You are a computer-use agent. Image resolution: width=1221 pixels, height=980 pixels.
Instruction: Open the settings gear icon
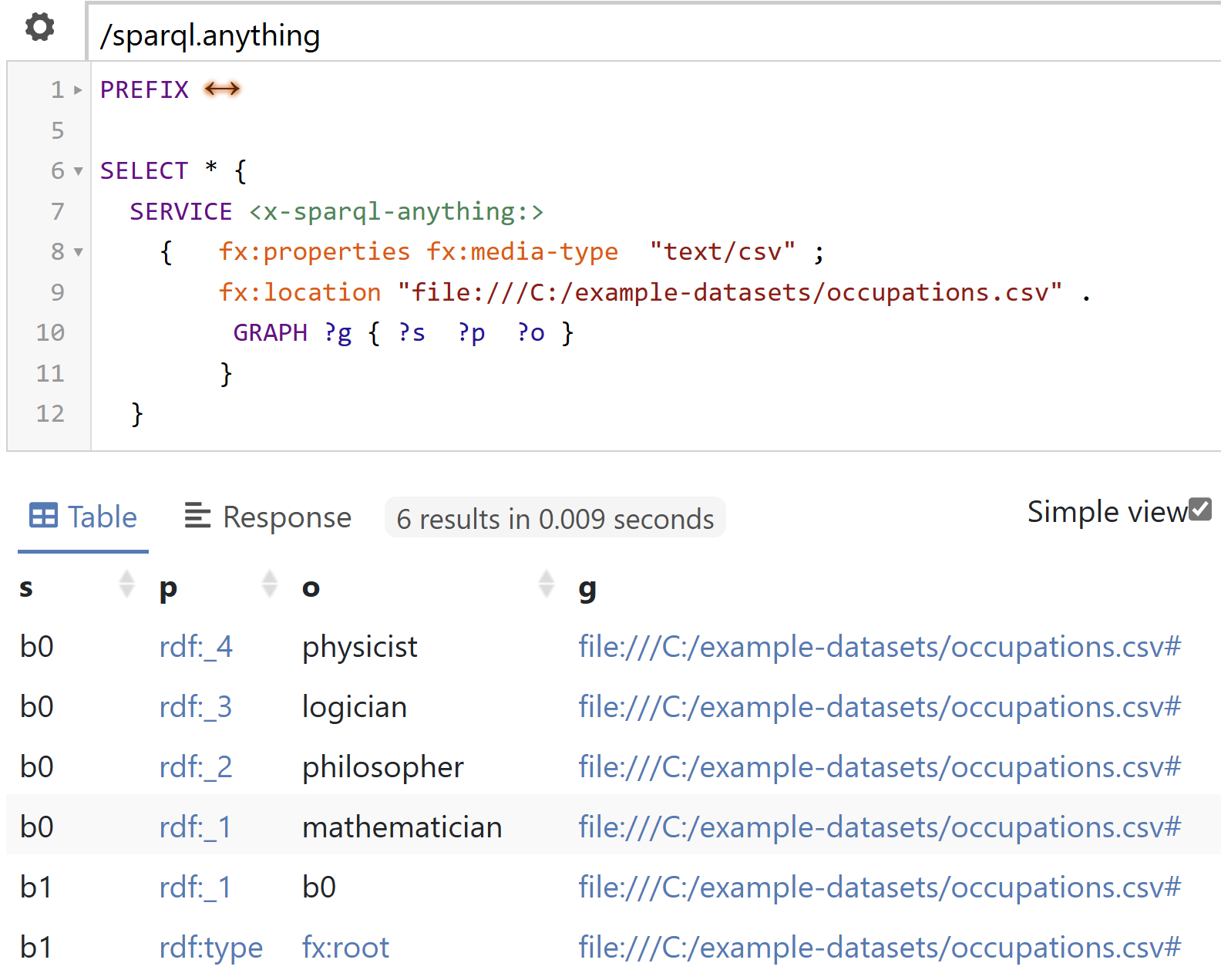39,27
